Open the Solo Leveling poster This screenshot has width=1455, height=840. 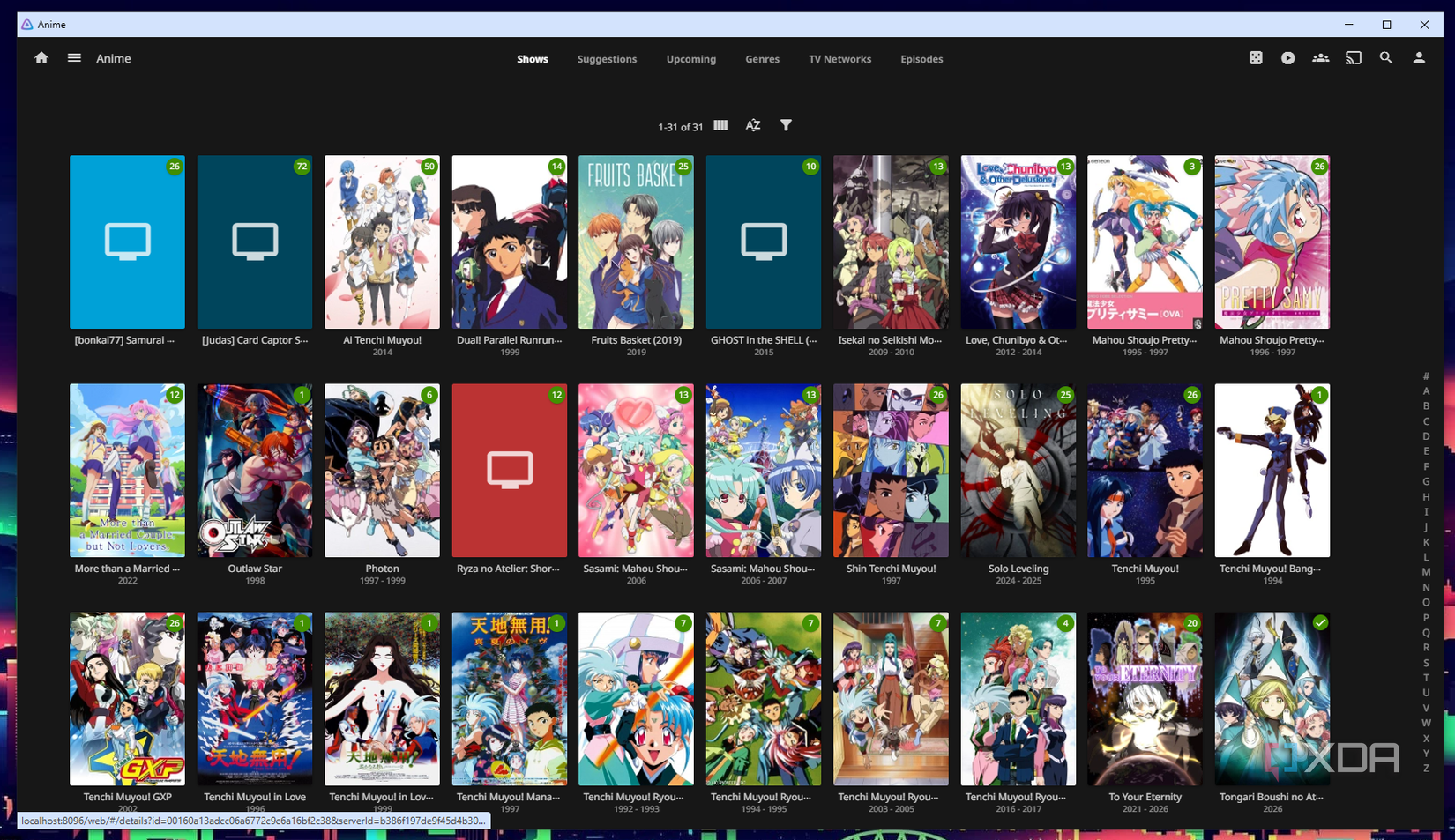1018,471
